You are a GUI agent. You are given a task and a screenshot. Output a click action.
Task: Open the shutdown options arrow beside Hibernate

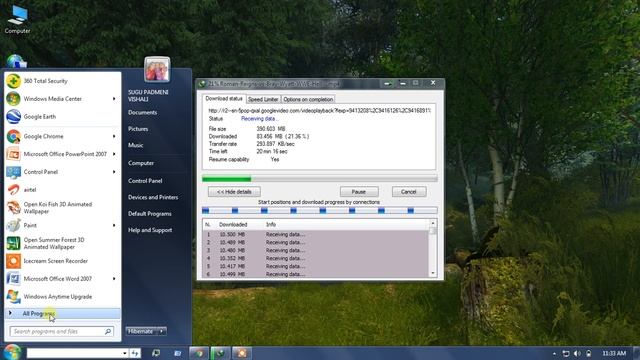point(162,331)
